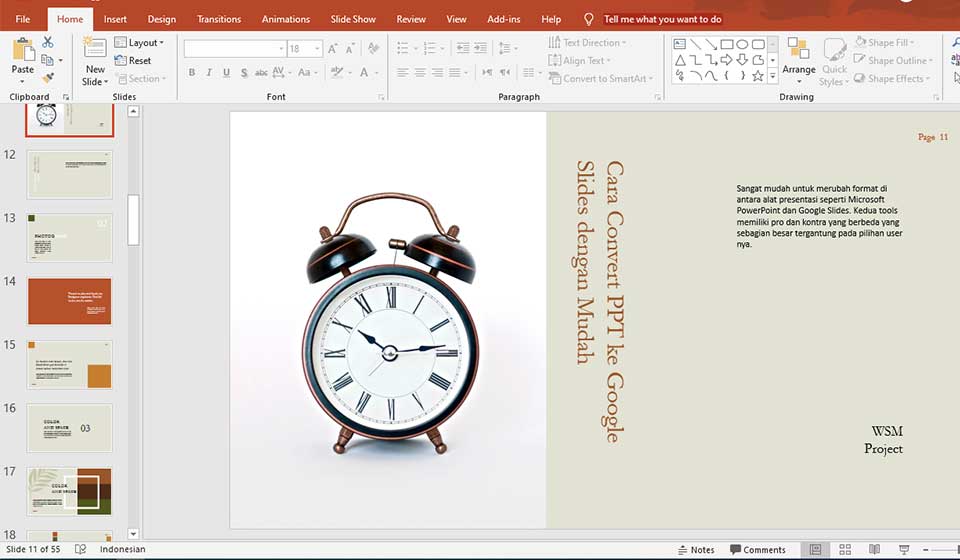Select Text Box shape in gallery

[x=680, y=44]
